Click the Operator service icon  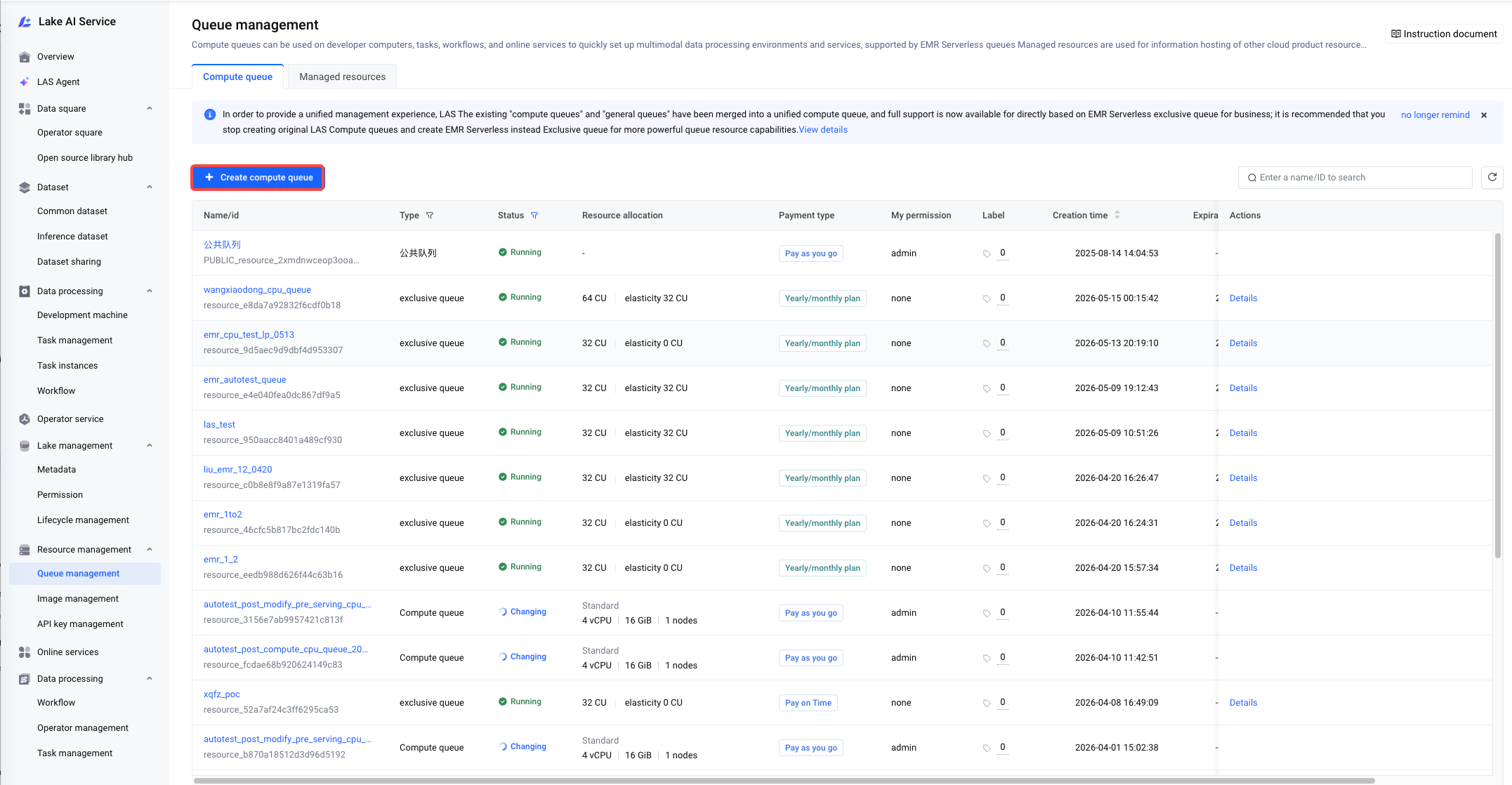[x=25, y=419]
